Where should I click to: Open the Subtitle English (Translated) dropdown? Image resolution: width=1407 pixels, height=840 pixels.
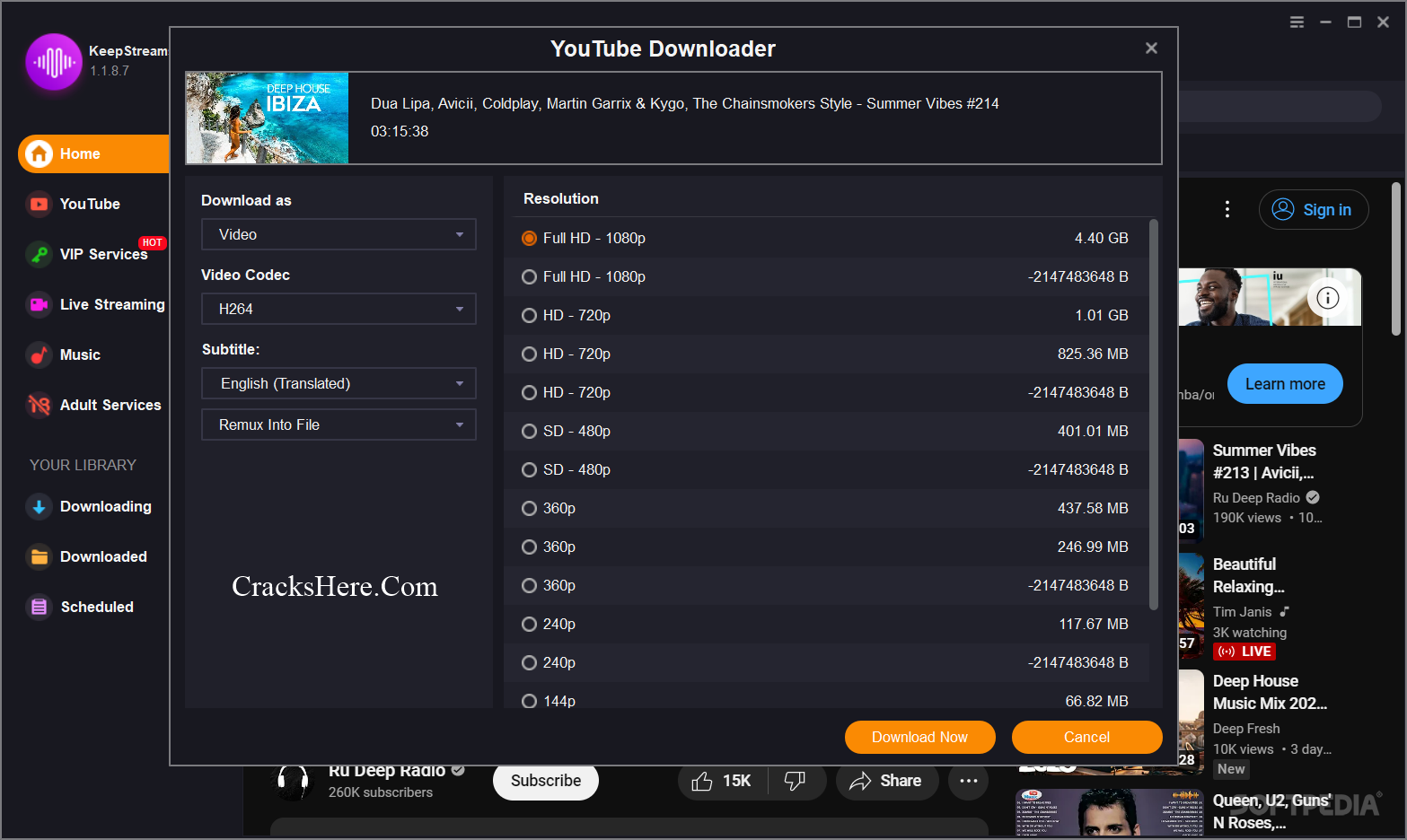pyautogui.click(x=339, y=384)
